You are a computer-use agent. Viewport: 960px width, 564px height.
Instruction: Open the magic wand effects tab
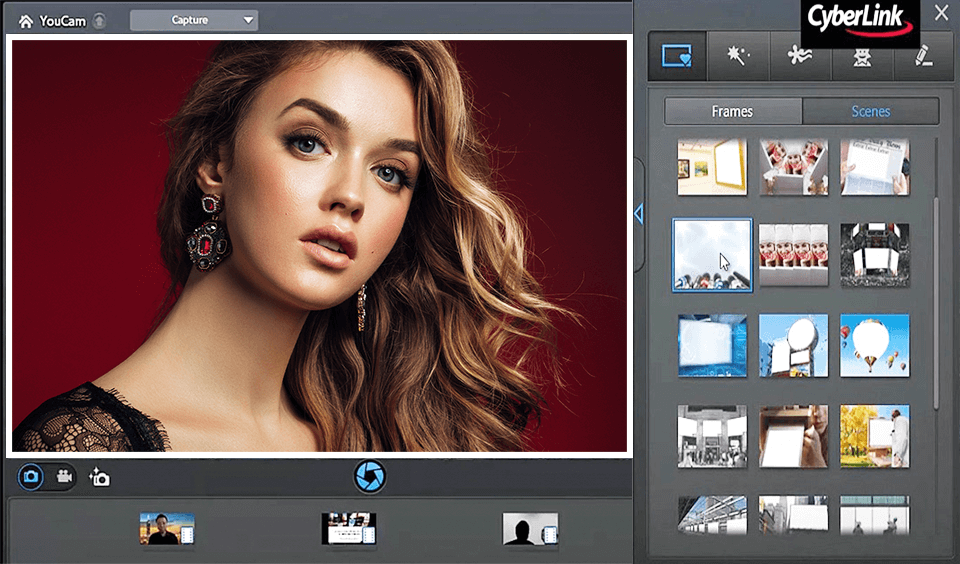(738, 56)
